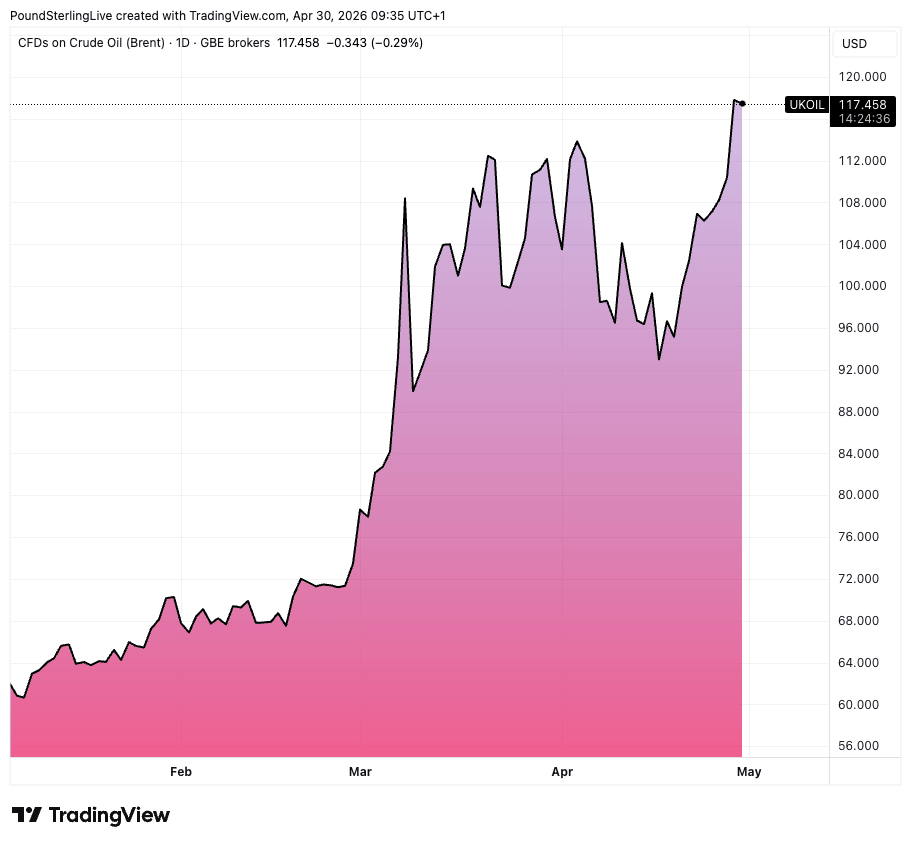Click the TradingView wordmark text
The image size is (911, 845).
(x=109, y=815)
